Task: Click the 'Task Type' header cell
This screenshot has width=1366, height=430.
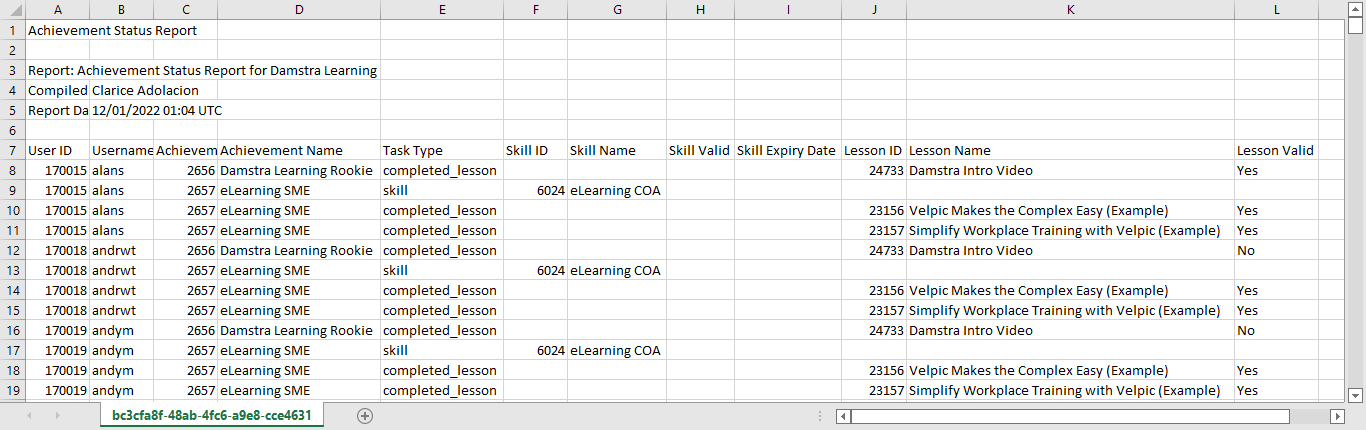Action: coord(441,150)
